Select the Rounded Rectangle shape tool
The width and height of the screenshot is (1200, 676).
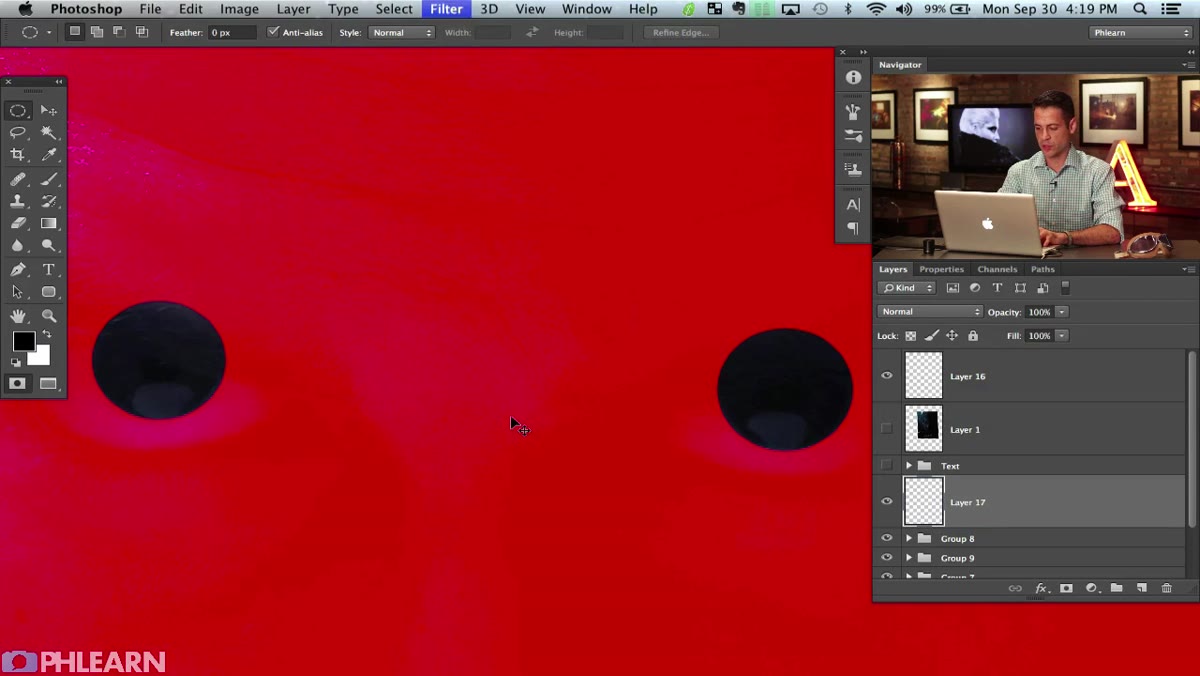(x=48, y=292)
